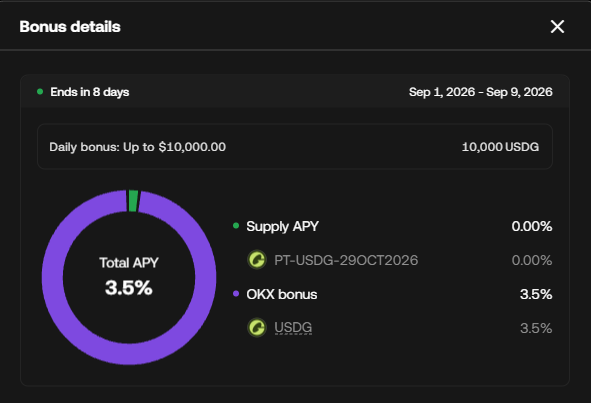Screen dimensions: 591x403
Task: Click the date range Sep 1, 2026 - Sep 9, 2026
Action: click(481, 92)
